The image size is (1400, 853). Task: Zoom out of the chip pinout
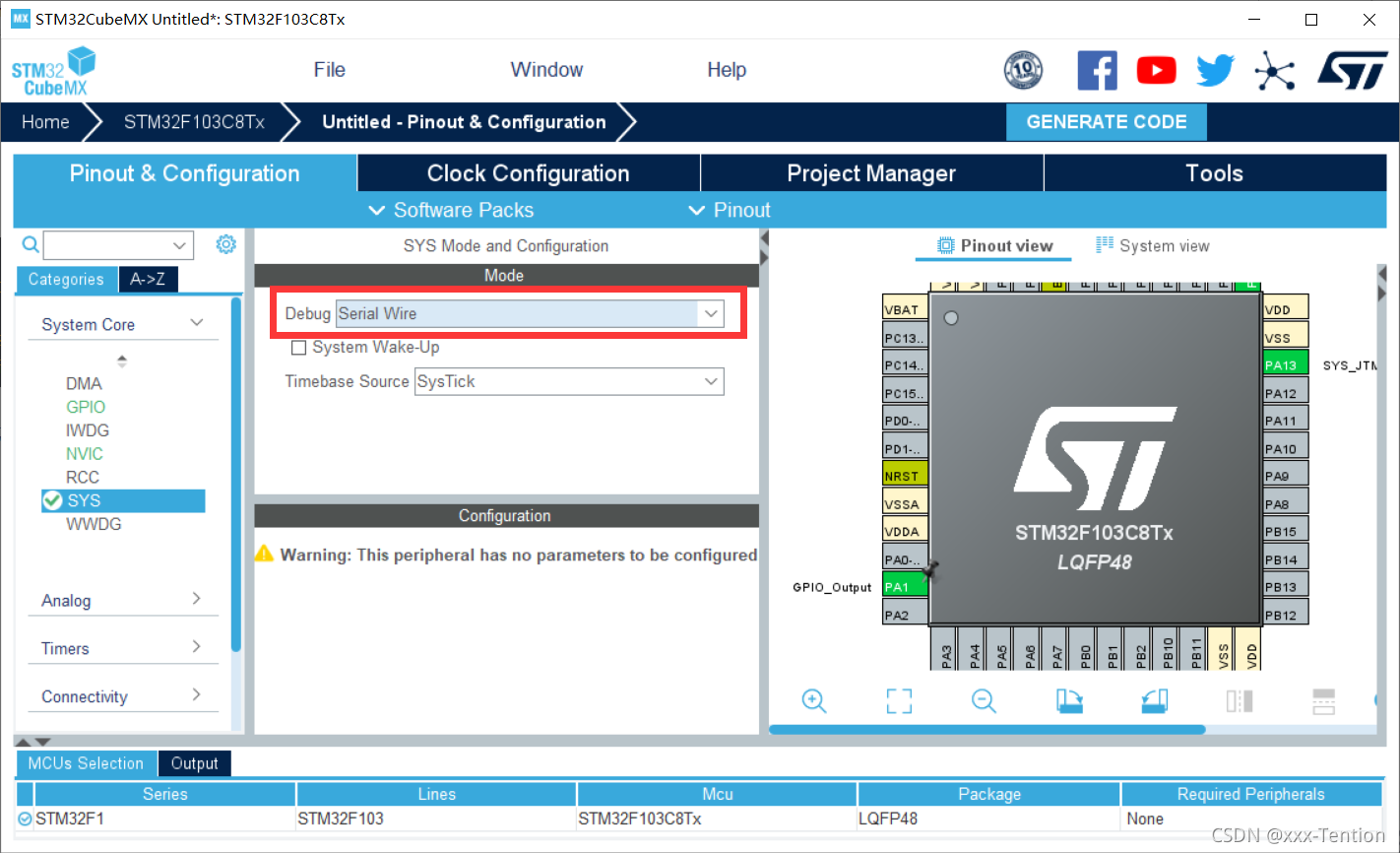tap(984, 700)
